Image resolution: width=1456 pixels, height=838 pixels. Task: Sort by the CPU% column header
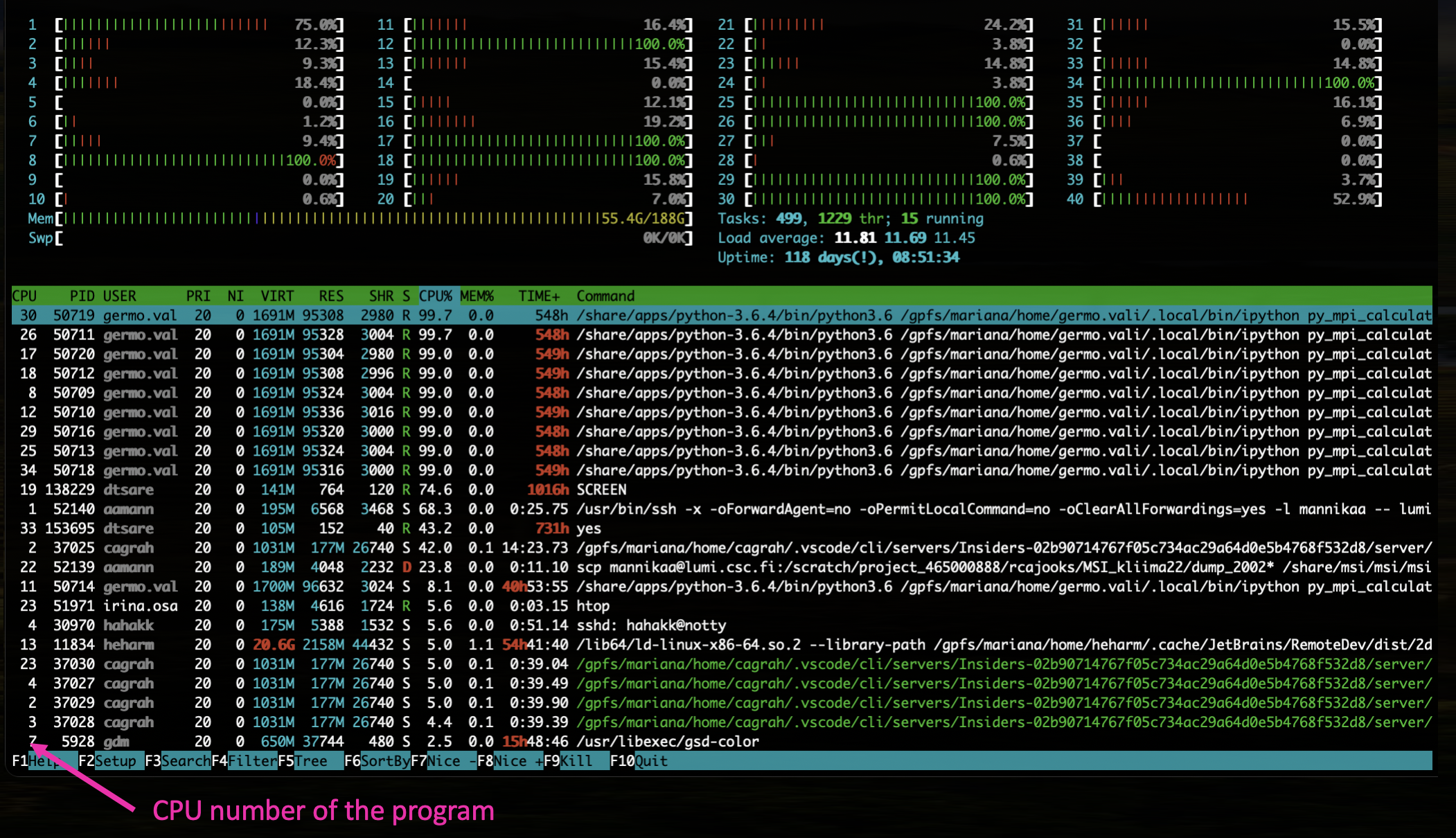click(x=435, y=296)
